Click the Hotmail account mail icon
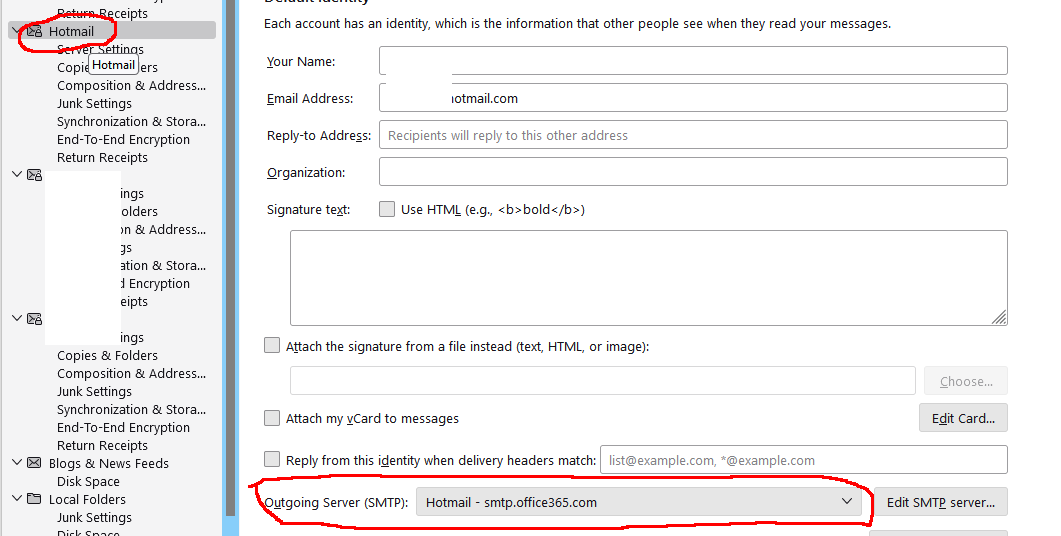The width and height of the screenshot is (1061, 536). coord(35,31)
